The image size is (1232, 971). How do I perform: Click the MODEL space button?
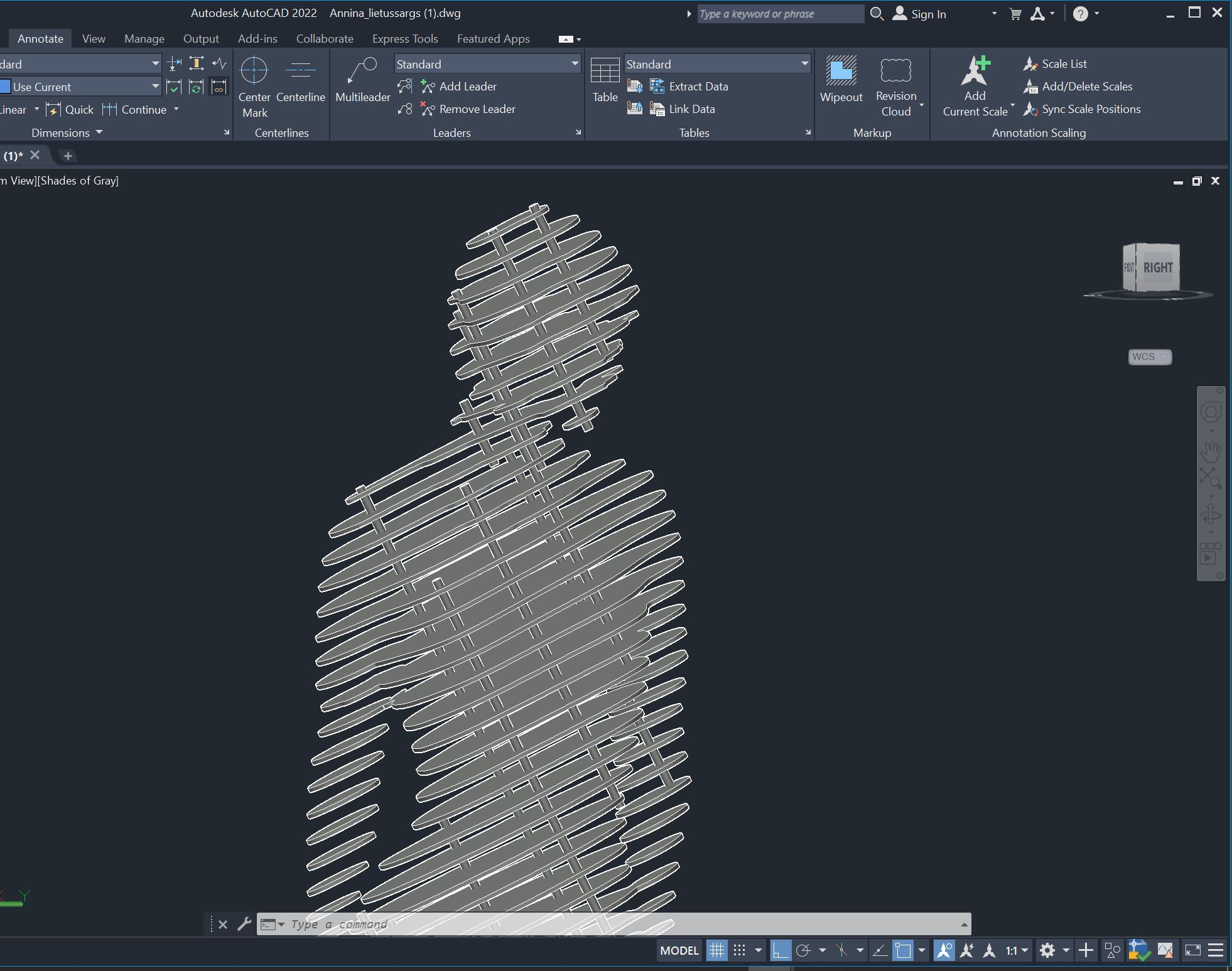click(x=679, y=950)
